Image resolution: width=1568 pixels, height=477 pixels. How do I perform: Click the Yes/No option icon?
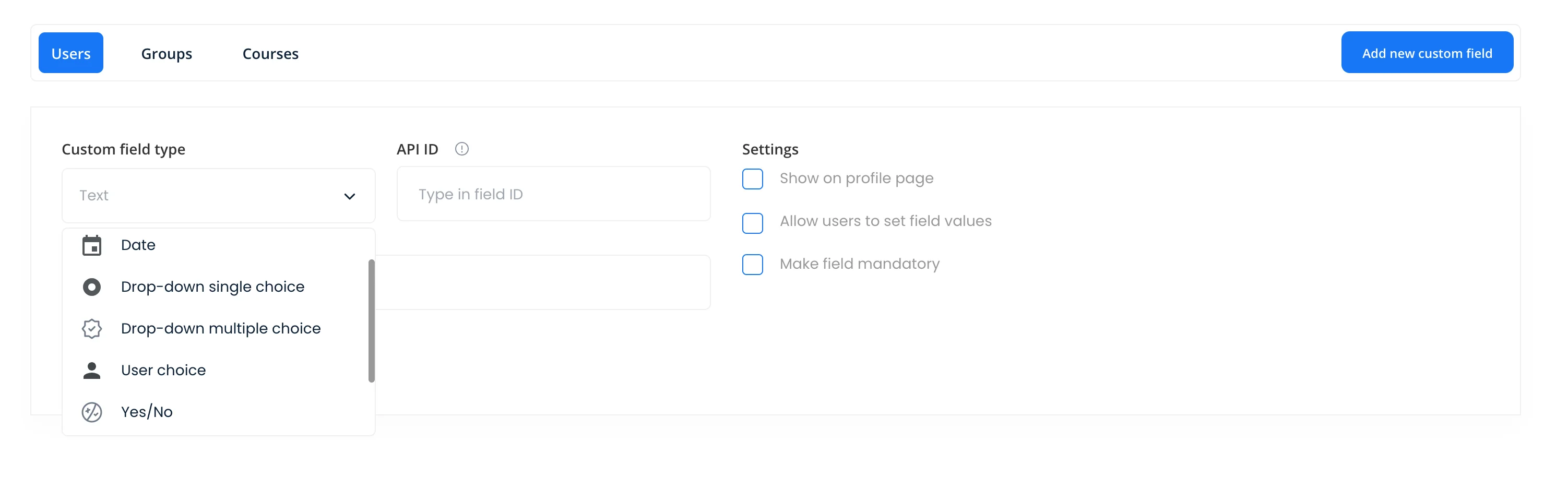tap(92, 412)
